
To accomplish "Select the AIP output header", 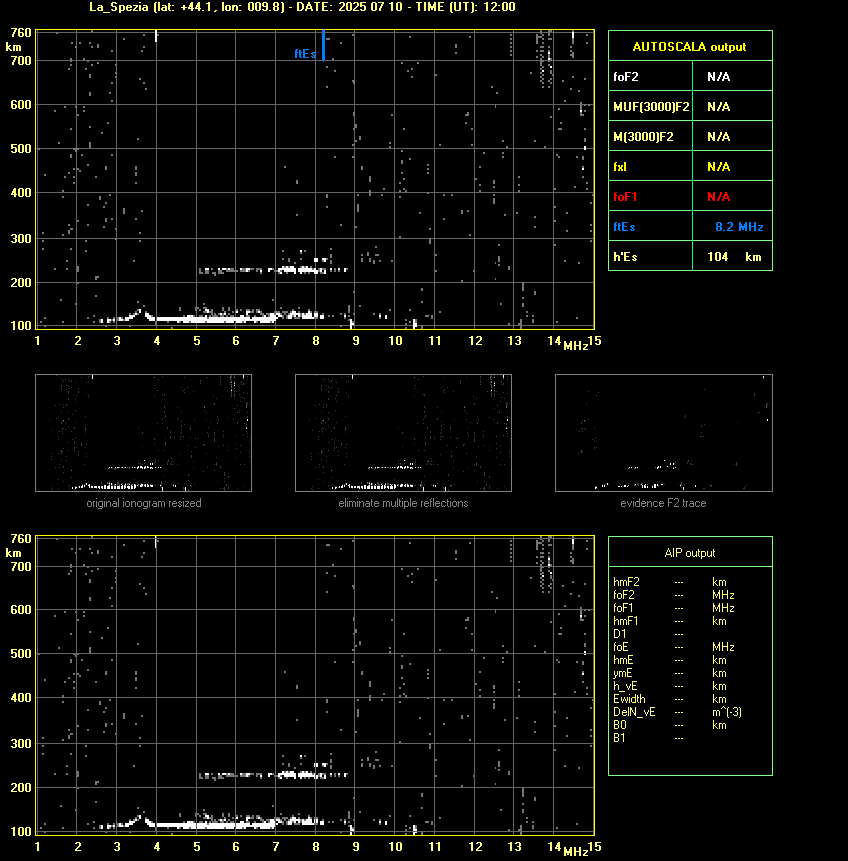I will [690, 553].
